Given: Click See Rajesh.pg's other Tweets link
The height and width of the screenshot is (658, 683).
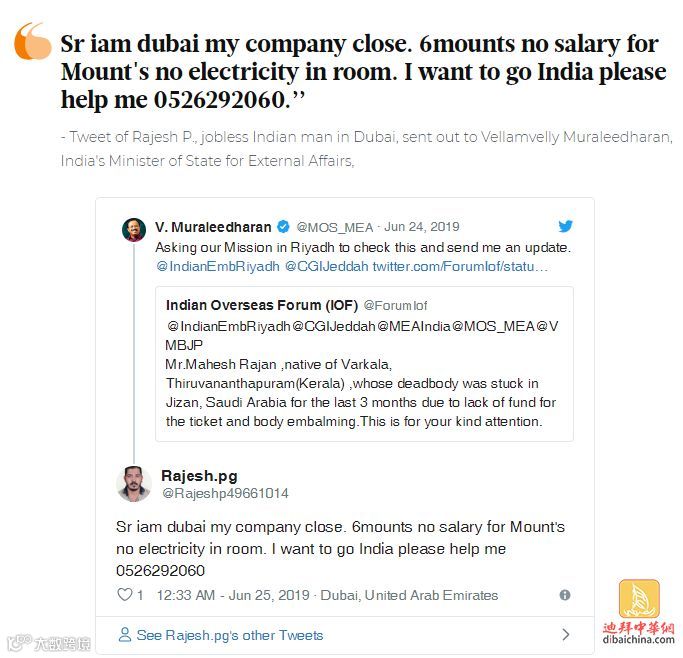Looking at the screenshot, I should tap(230, 635).
